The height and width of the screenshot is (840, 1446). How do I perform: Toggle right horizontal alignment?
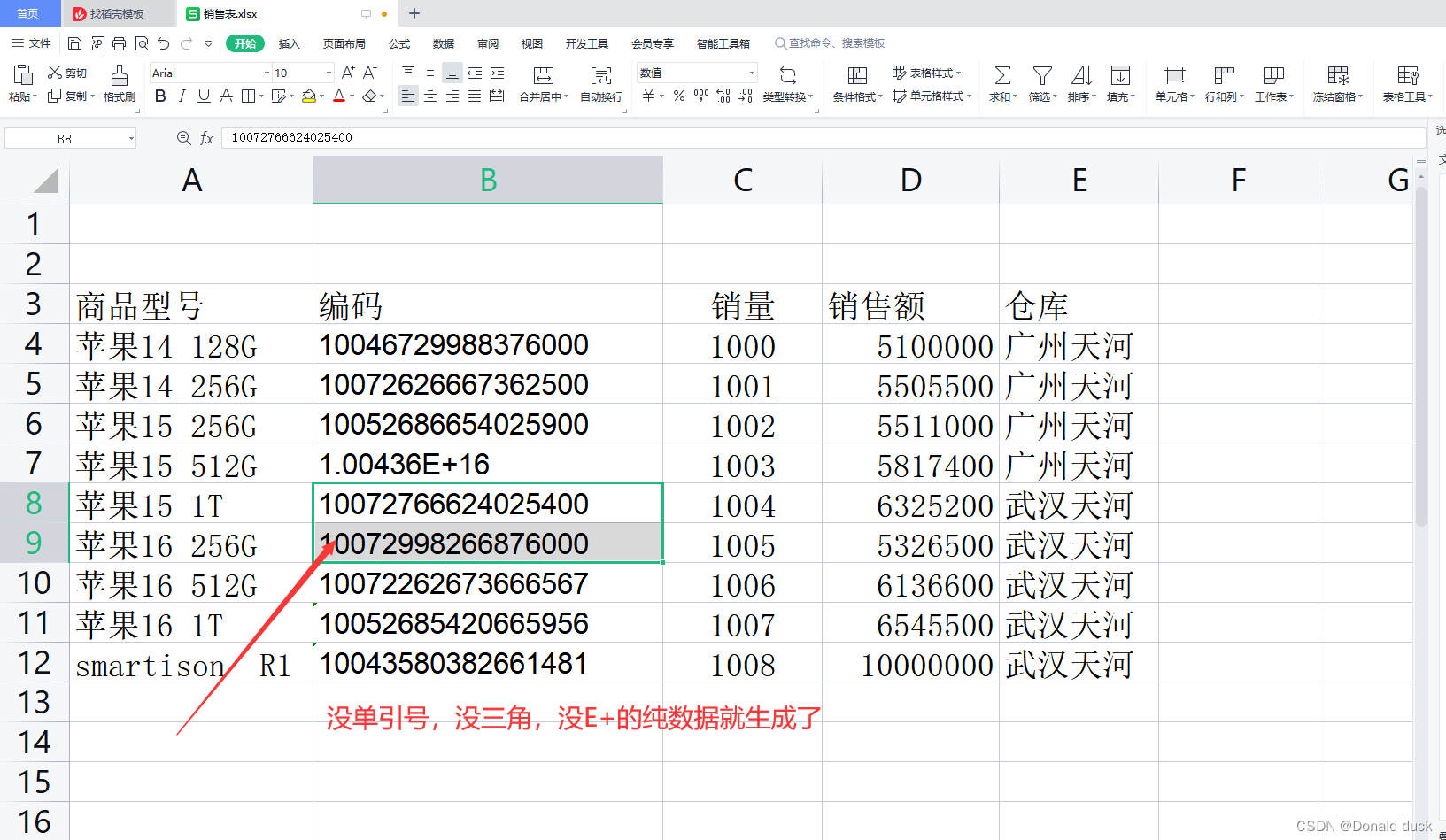tap(452, 96)
